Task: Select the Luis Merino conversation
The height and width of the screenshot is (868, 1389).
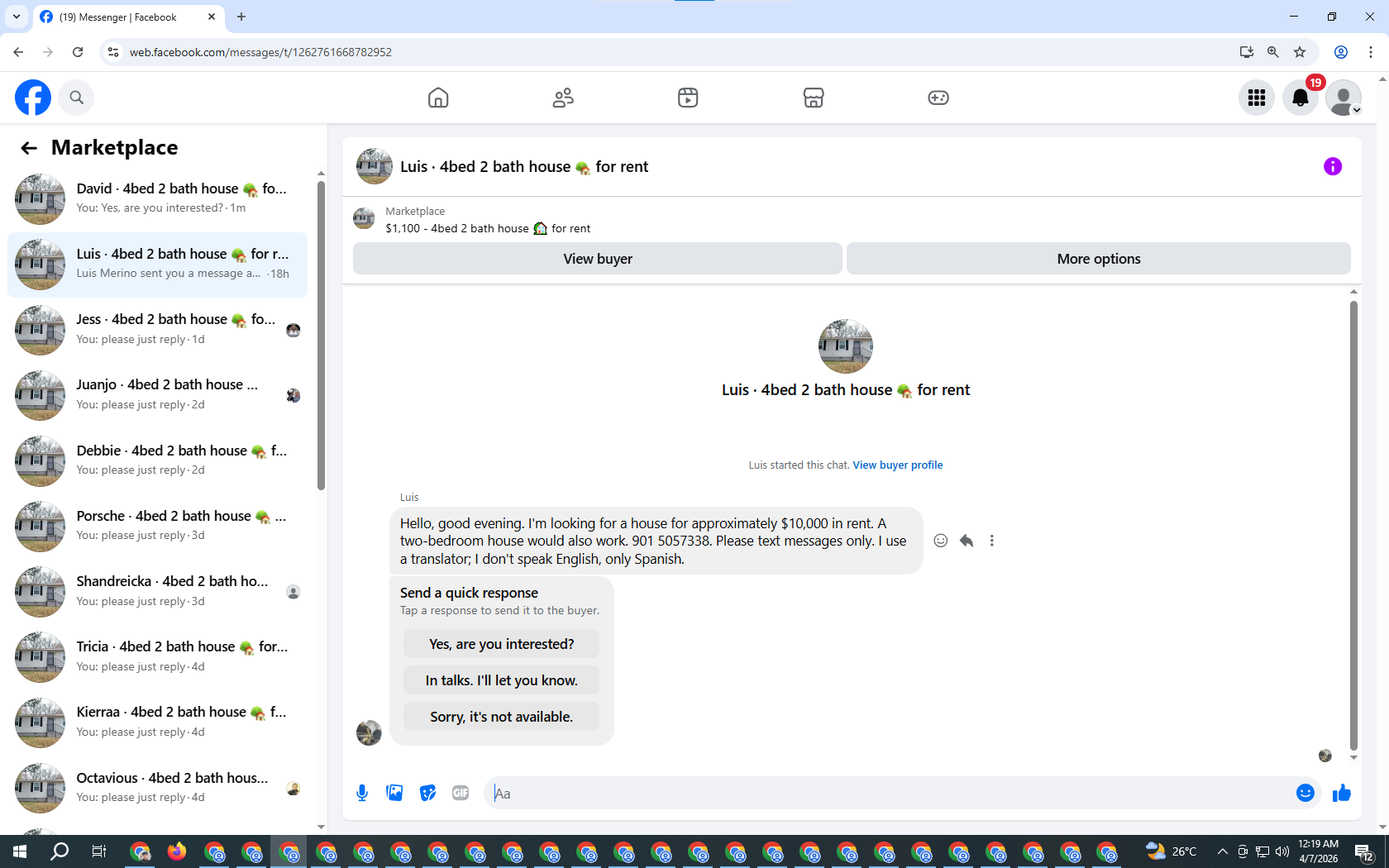Action: pyautogui.click(x=157, y=265)
